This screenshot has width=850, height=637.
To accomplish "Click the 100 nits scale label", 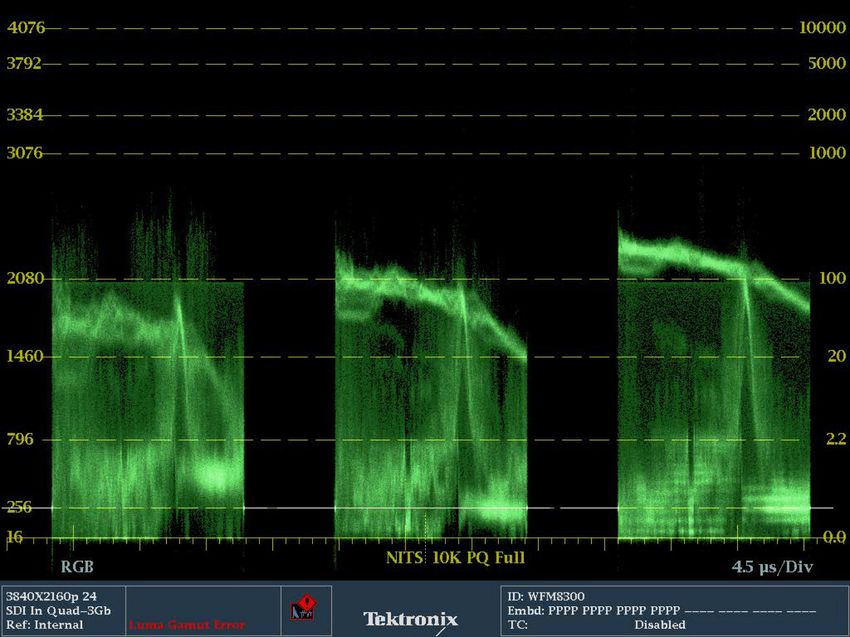I will pyautogui.click(x=832, y=278).
